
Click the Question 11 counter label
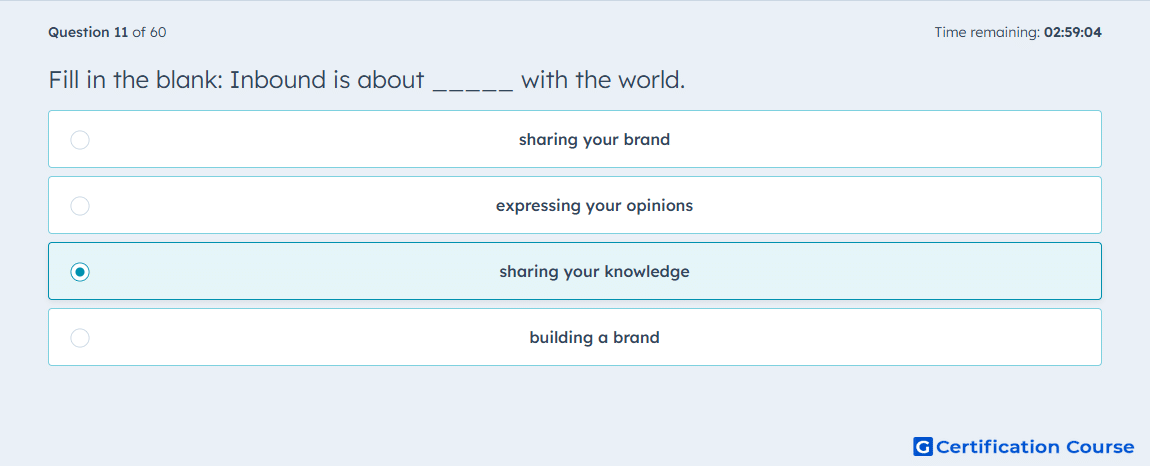88,32
